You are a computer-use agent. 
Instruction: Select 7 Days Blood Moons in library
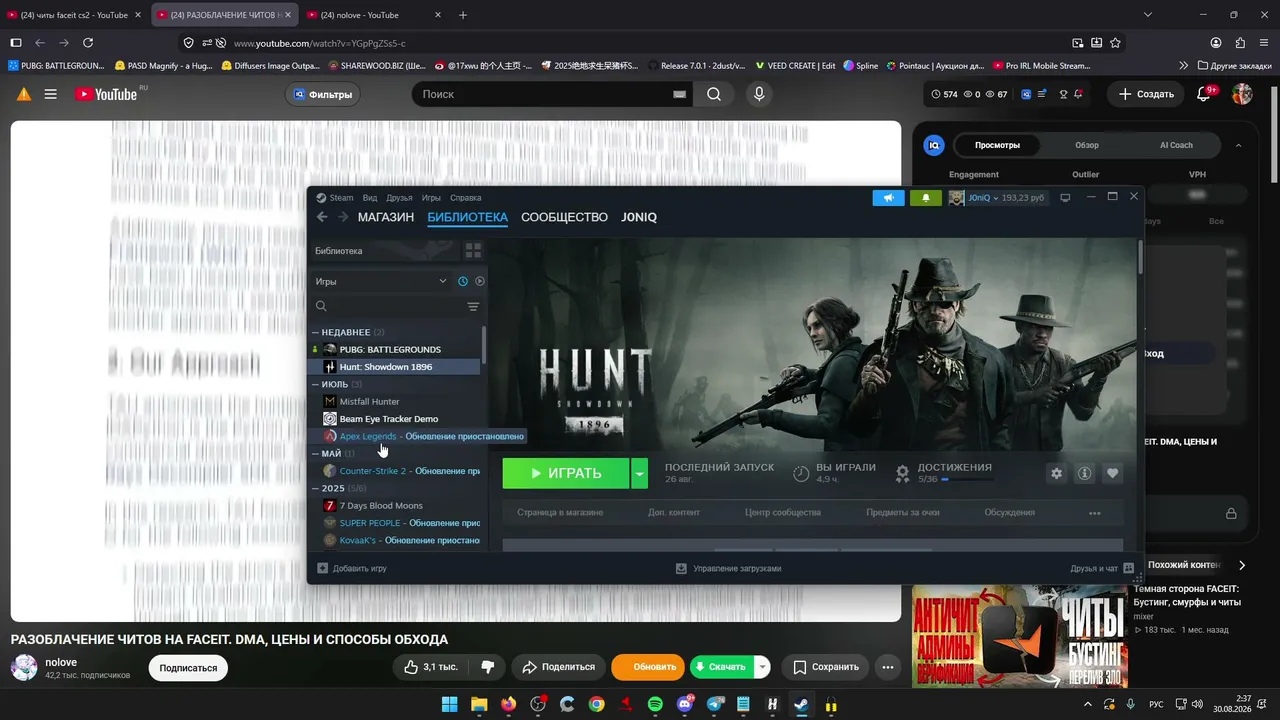[381, 506]
